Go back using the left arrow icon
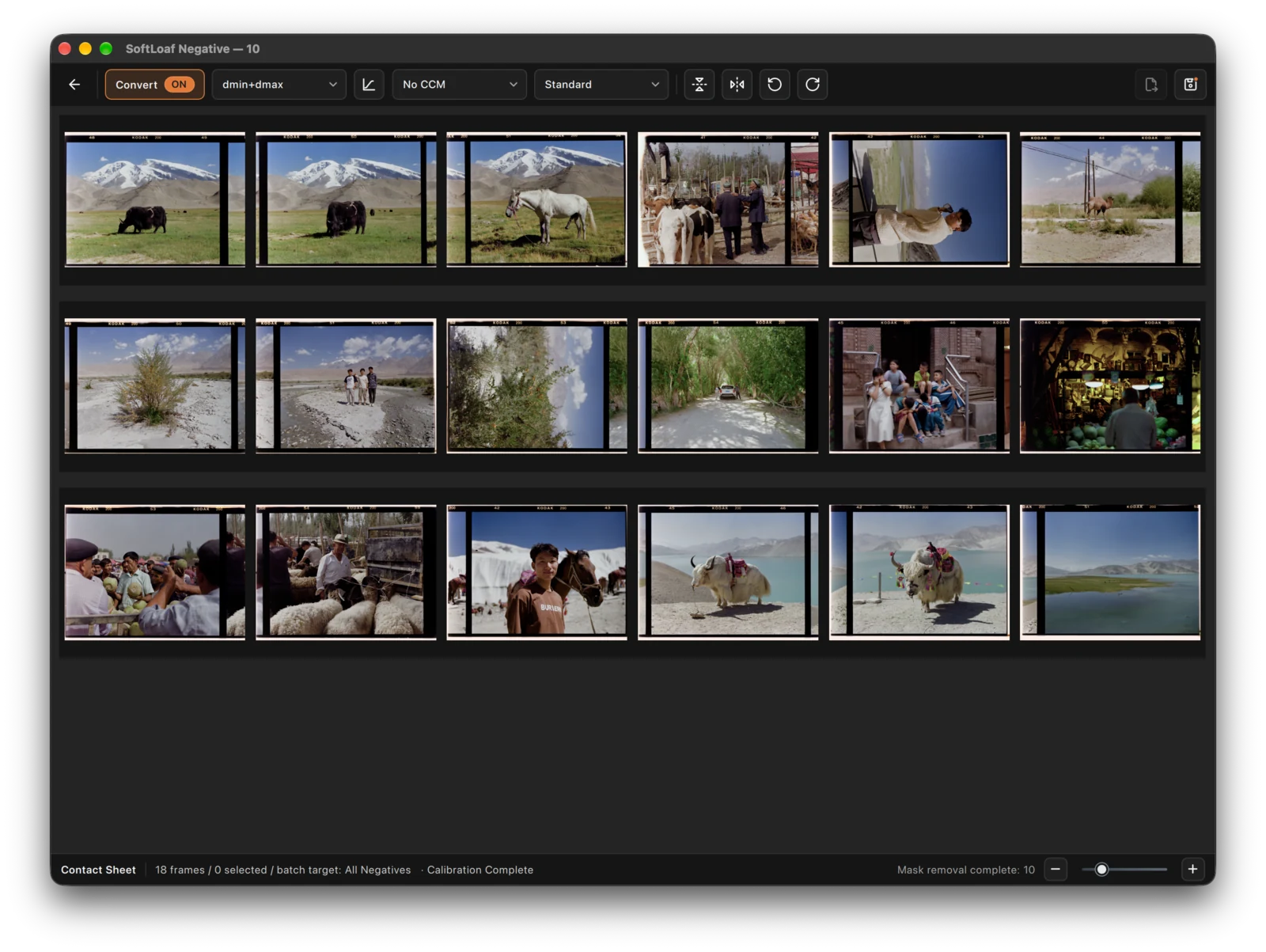This screenshot has width=1266, height=952. click(x=74, y=85)
